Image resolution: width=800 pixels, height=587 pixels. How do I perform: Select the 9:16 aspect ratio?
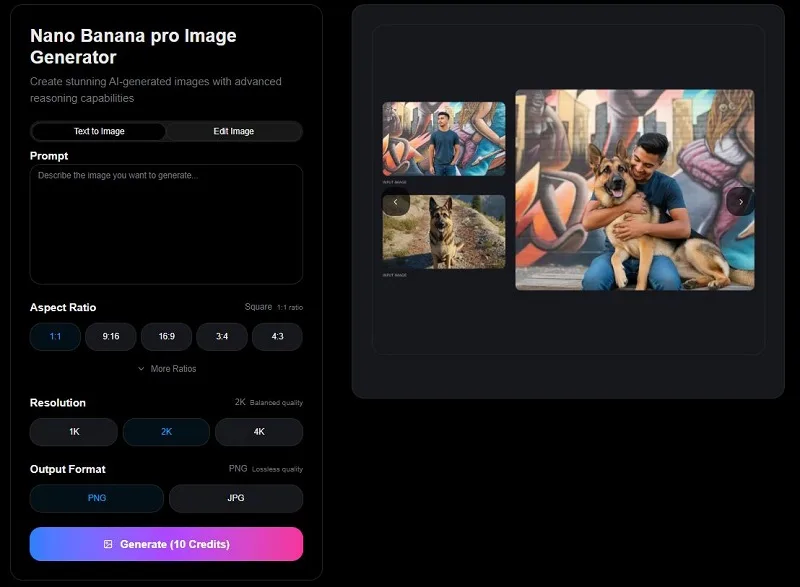(x=111, y=337)
